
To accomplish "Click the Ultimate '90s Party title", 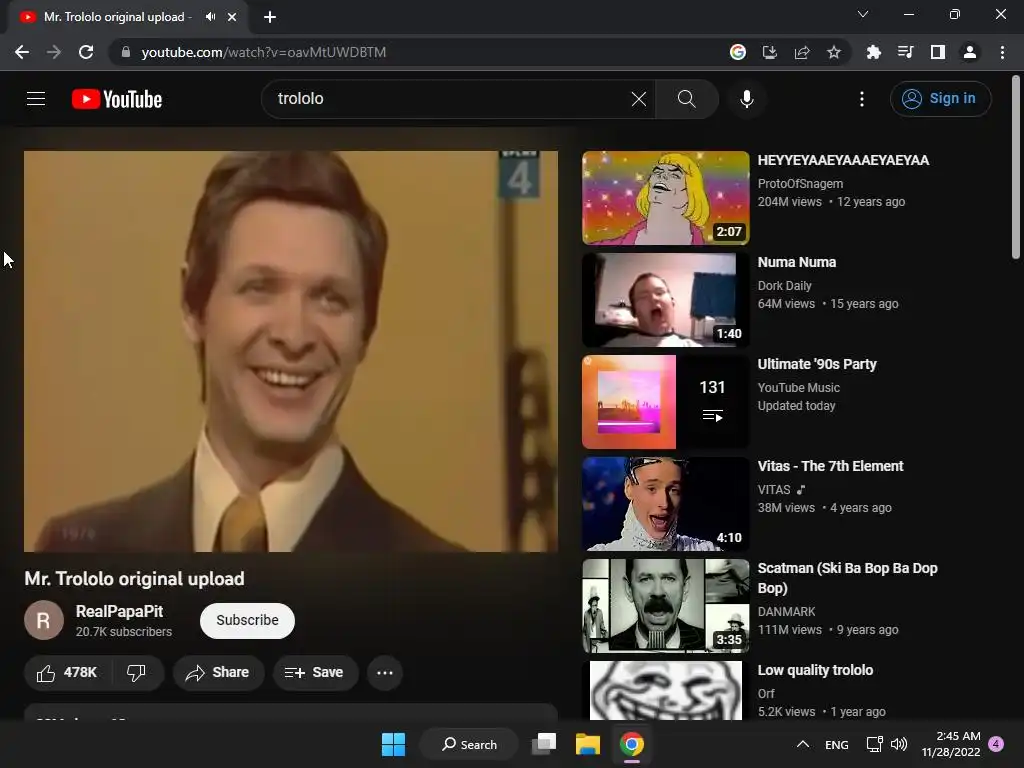I will [817, 364].
